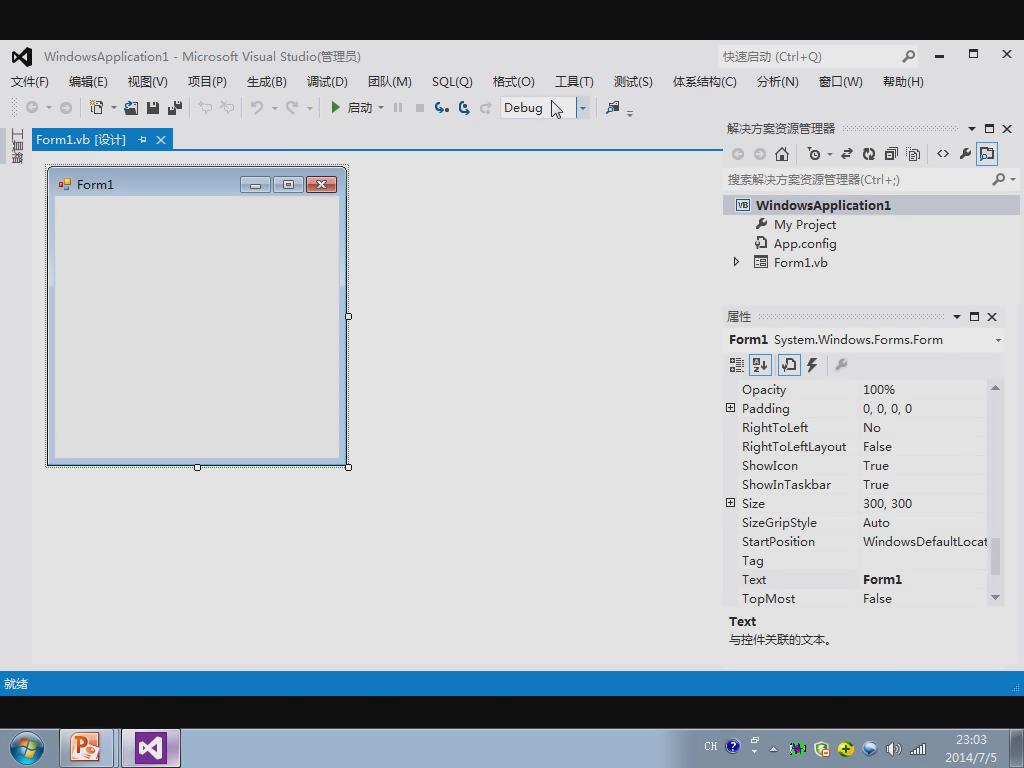Screen dimensions: 1024x768
Task: Select App.config in Solution Explorer
Action: click(x=805, y=244)
